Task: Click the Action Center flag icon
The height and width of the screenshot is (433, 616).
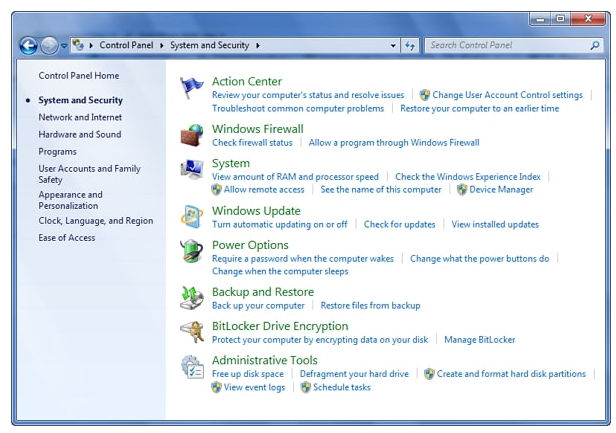Action: pyautogui.click(x=192, y=89)
